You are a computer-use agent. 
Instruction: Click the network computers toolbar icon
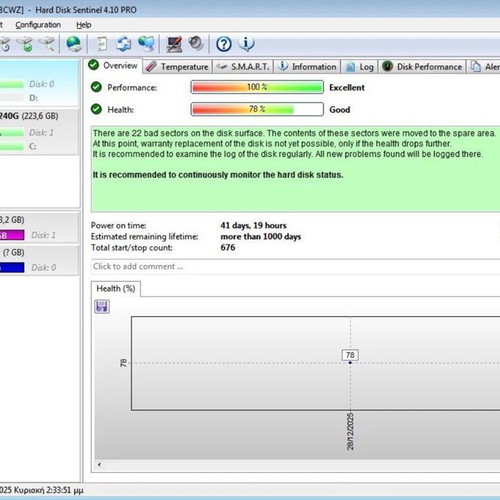[x=146, y=44]
